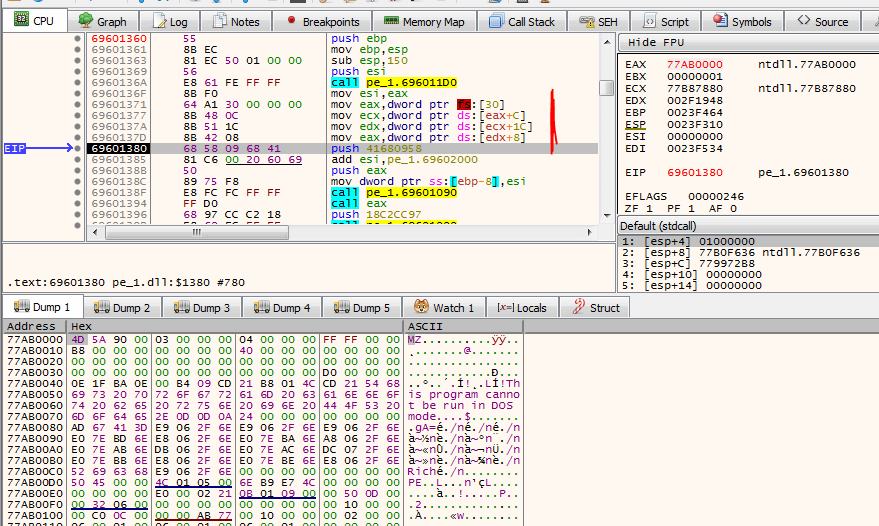879x526 pixels.
Task: Click the Notes tab notepad icon
Action: point(220,21)
